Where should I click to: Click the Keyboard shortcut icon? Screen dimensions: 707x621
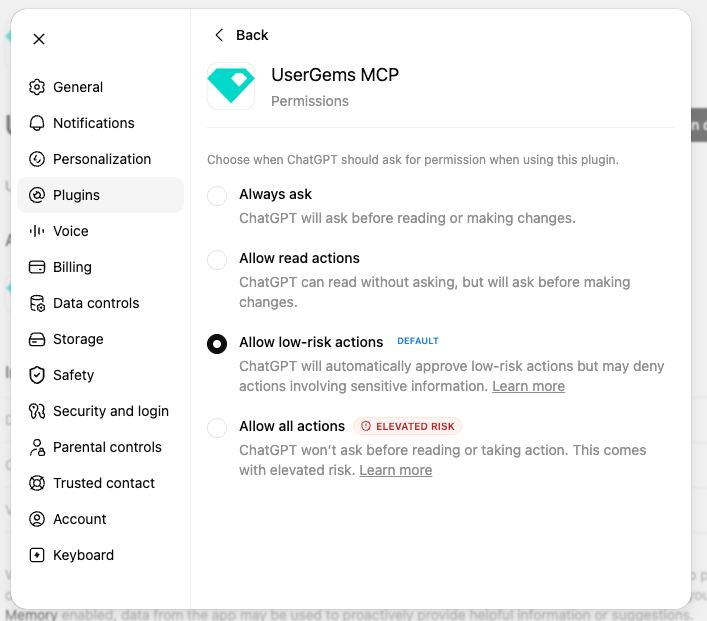click(37, 555)
